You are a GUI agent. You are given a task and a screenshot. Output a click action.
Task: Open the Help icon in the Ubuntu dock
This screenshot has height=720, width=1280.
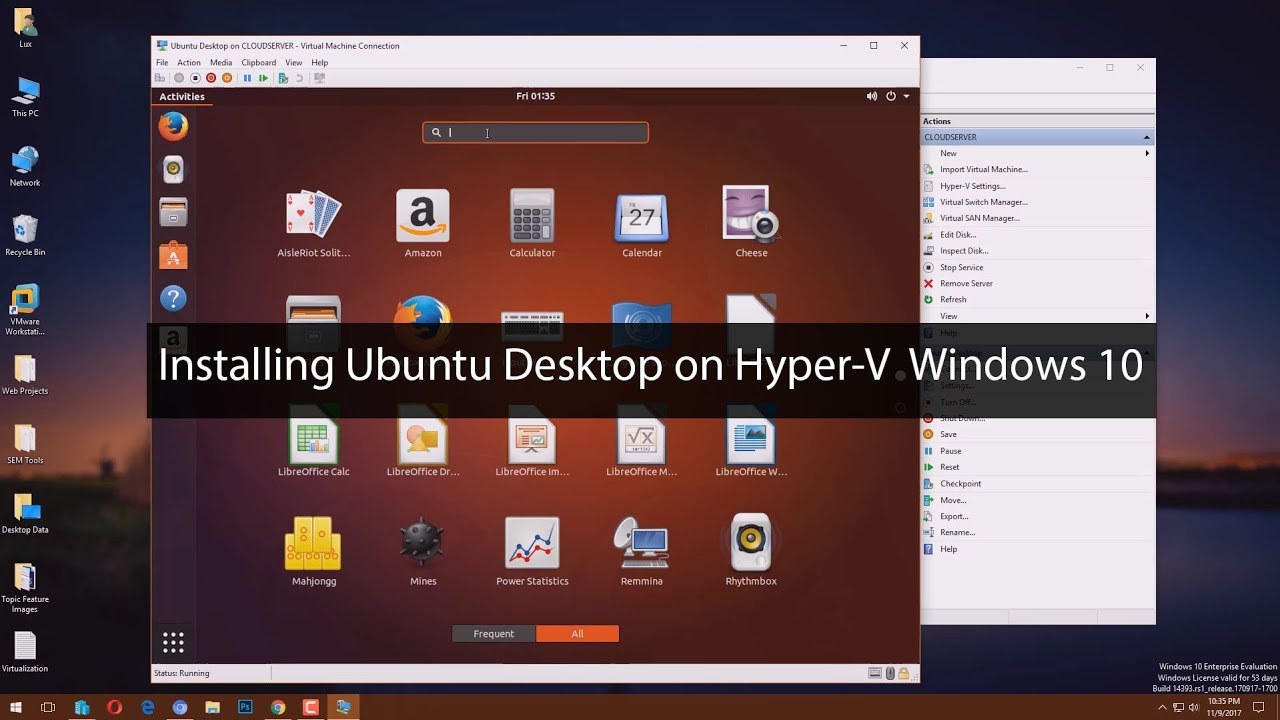point(173,298)
